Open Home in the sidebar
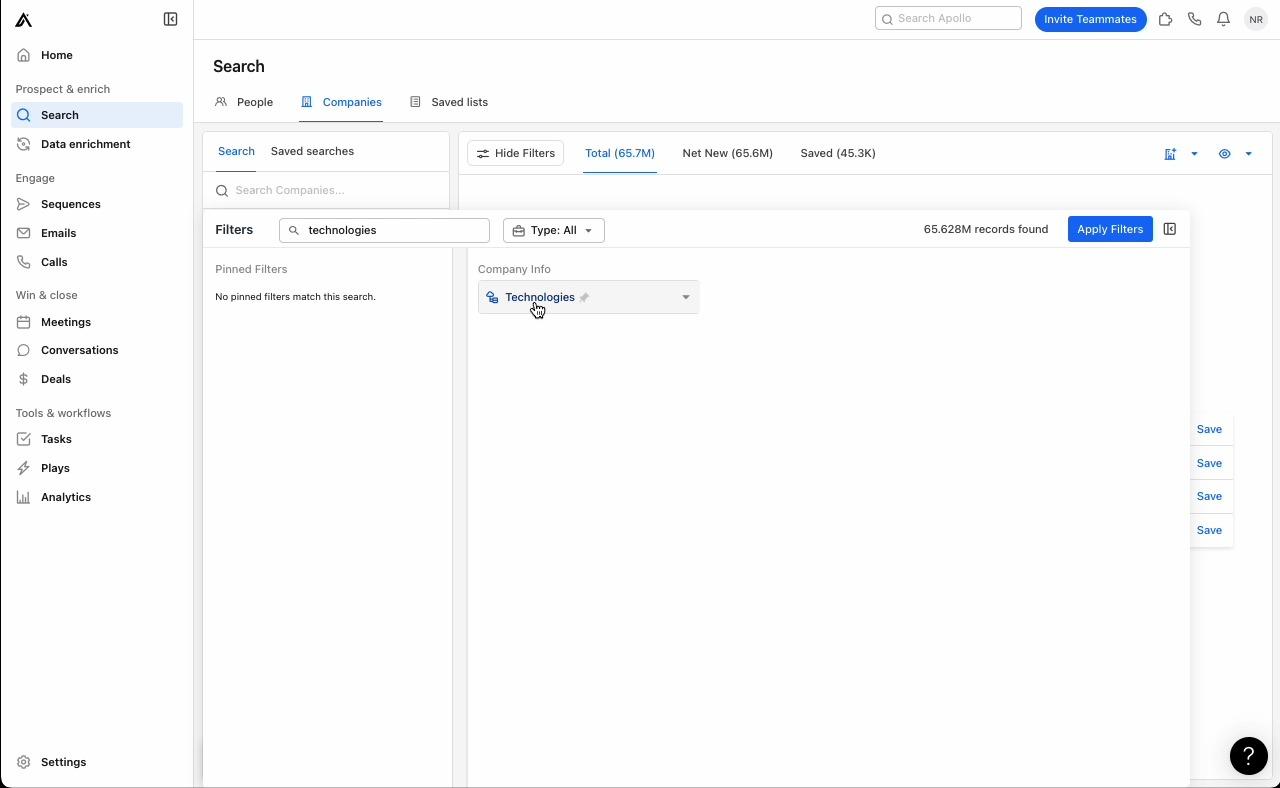 97,55
